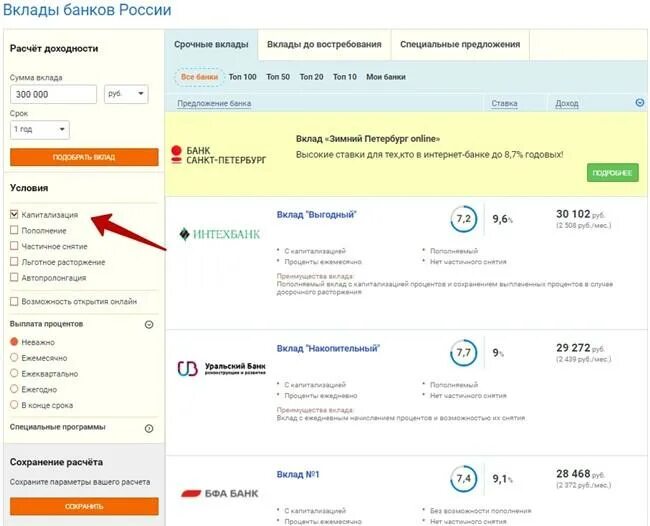Choose the Ежеквартально radio button

click(x=14, y=373)
